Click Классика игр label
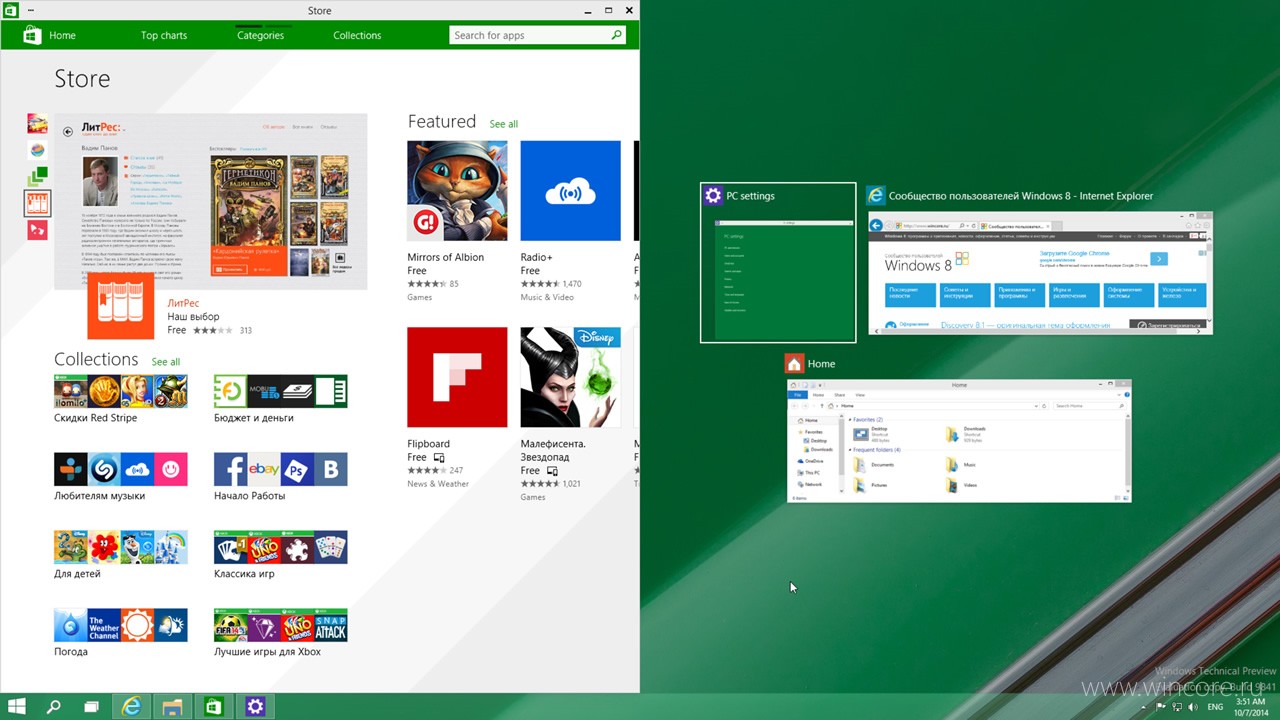Viewport: 1280px width, 720px height. coord(244,574)
